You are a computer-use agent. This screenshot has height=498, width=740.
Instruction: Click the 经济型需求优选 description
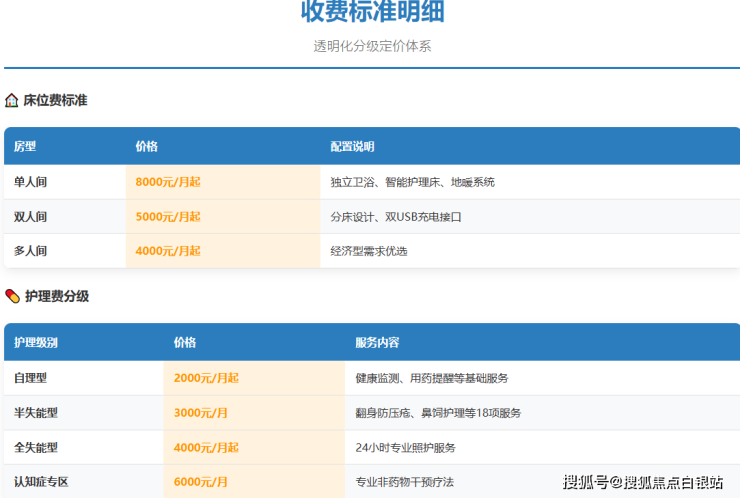tap(369, 251)
